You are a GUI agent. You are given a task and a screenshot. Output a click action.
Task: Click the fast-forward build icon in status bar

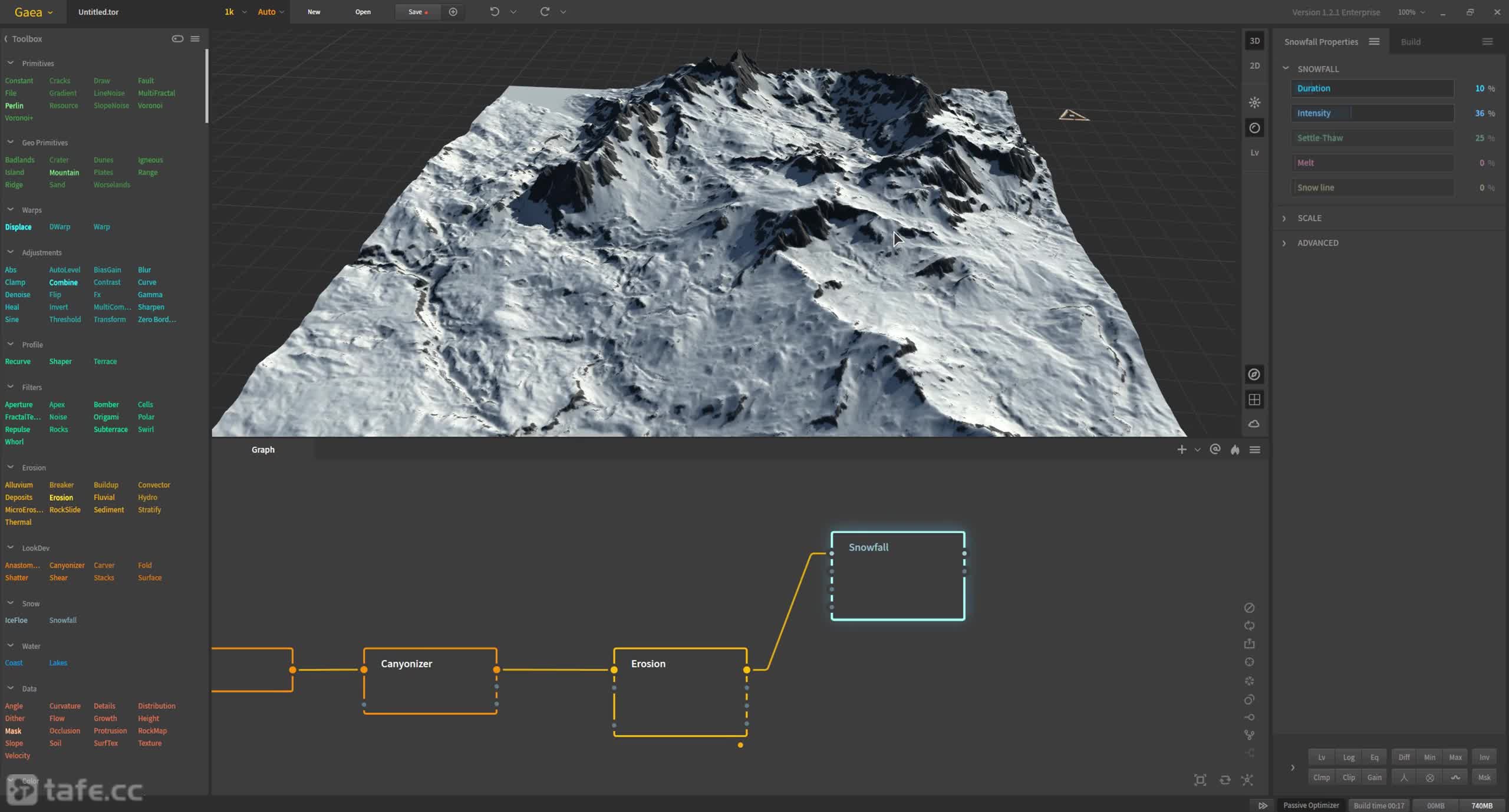(x=1263, y=806)
